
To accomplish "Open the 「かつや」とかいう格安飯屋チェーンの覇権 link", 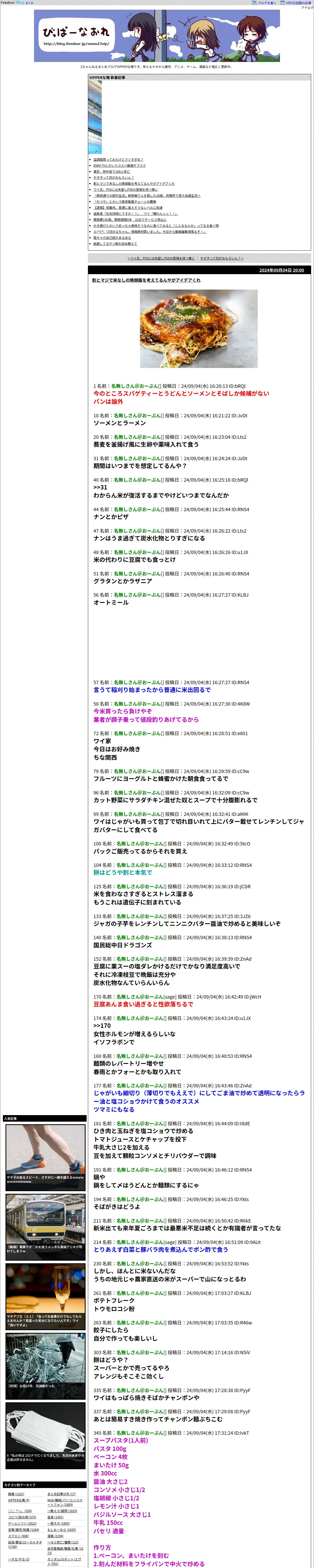I will click(124, 201).
